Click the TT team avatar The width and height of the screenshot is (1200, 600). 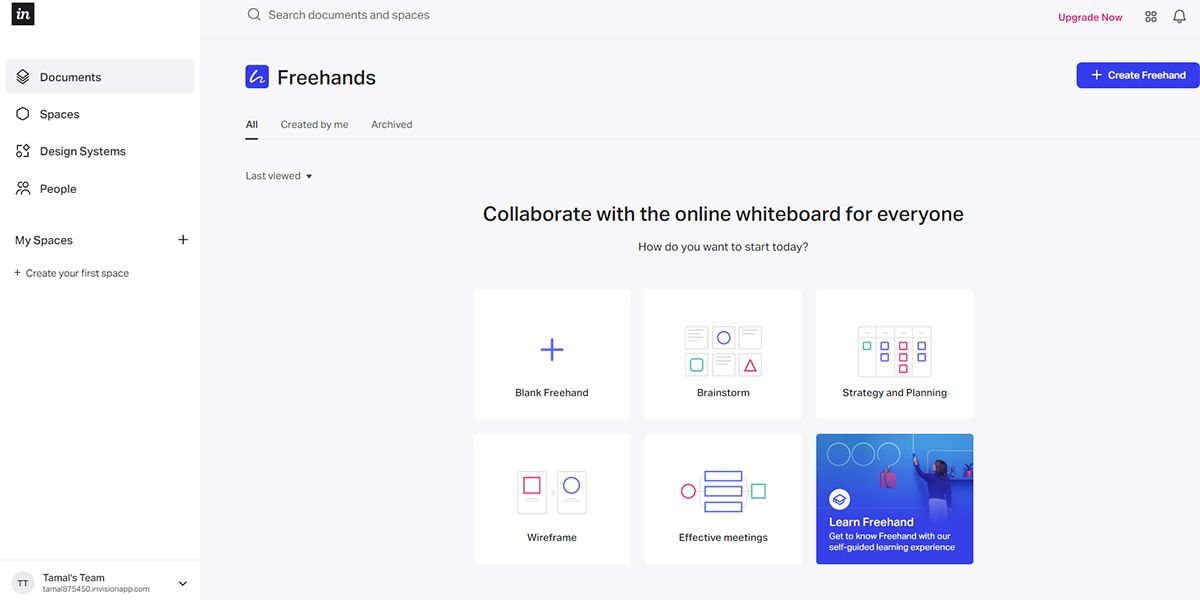pos(23,583)
